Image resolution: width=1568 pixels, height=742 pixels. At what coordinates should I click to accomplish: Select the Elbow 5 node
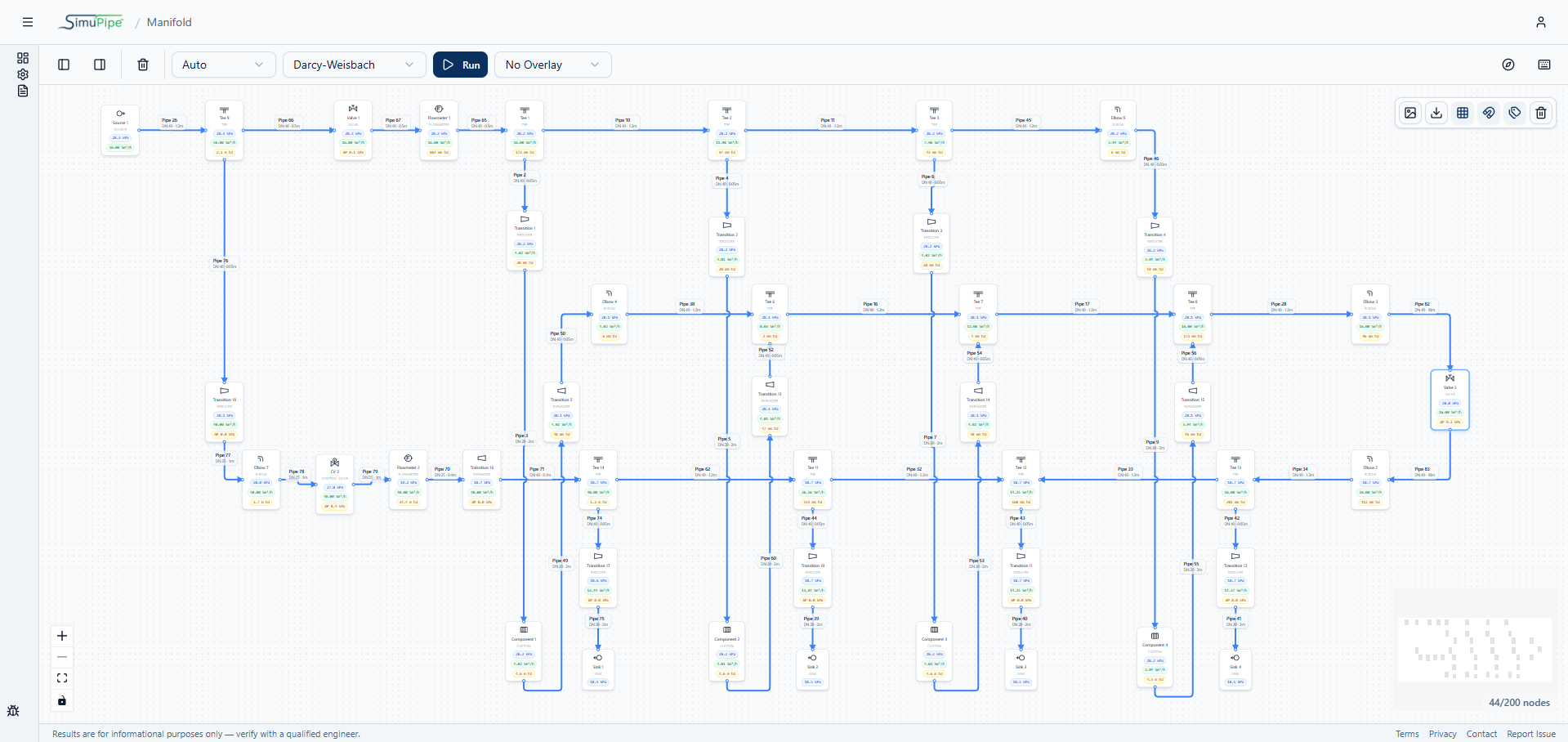(1118, 131)
